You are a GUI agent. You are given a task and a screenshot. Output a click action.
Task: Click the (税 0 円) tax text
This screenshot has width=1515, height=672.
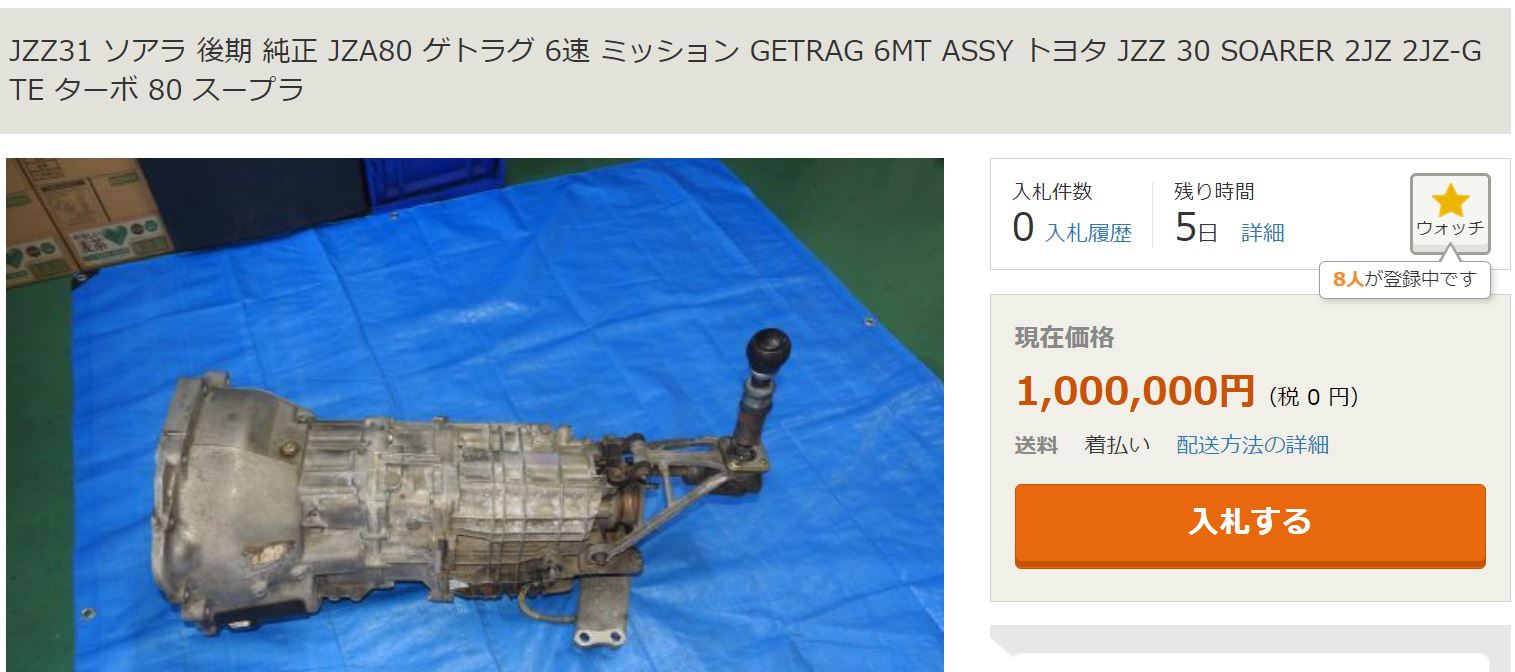[1314, 397]
